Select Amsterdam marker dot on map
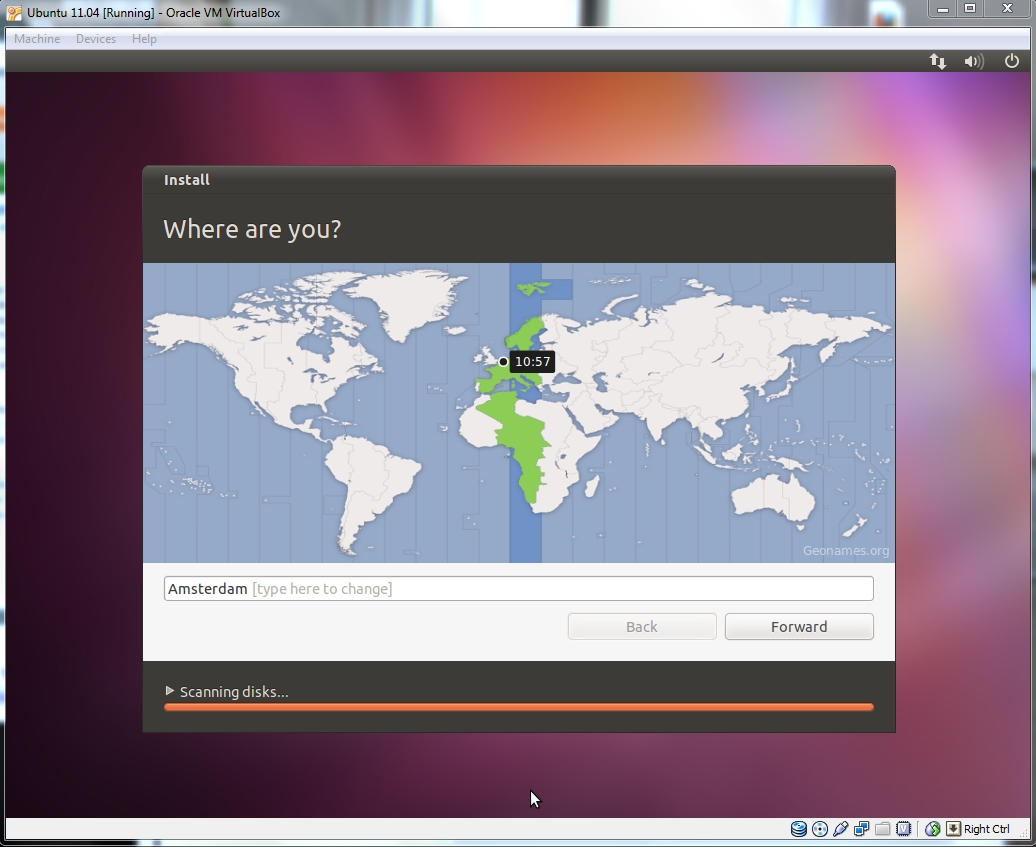 pos(503,361)
